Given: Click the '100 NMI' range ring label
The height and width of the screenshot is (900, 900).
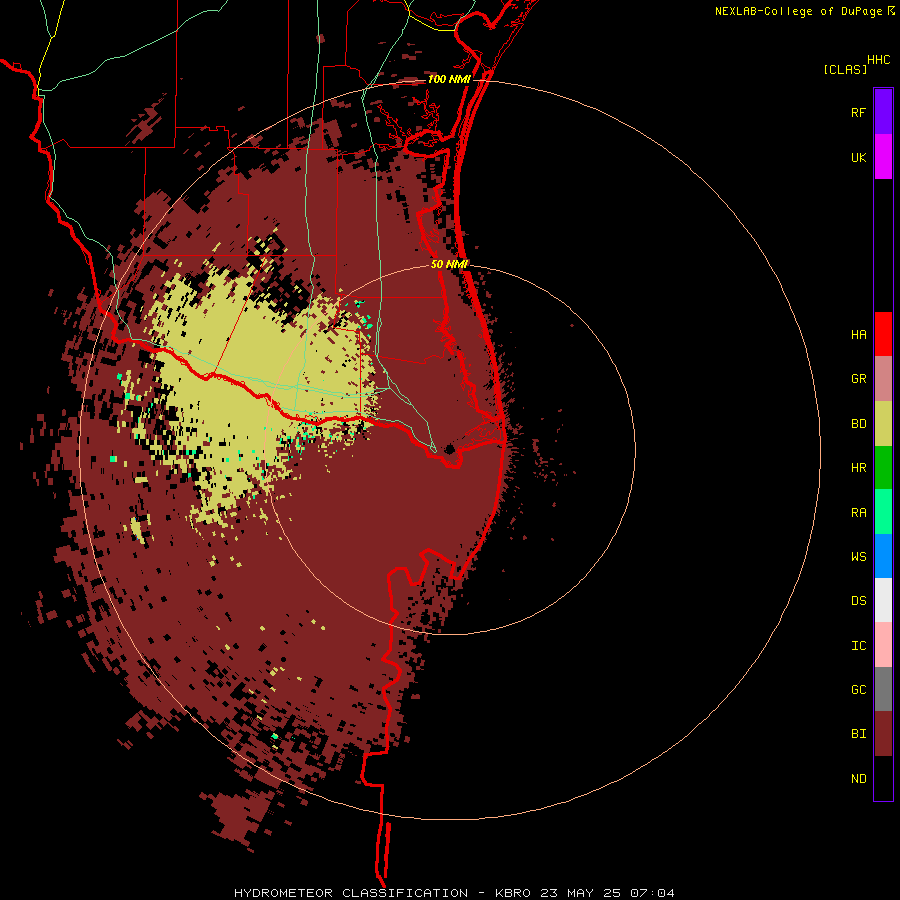Looking at the screenshot, I should [448, 79].
